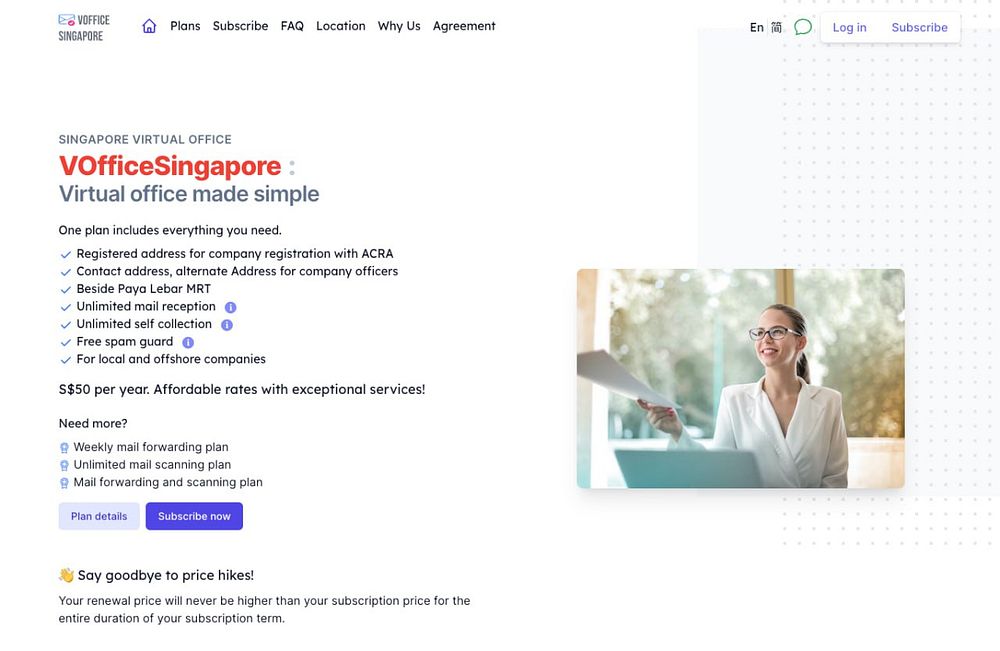Click the VOffice Singapore logo

(84, 28)
